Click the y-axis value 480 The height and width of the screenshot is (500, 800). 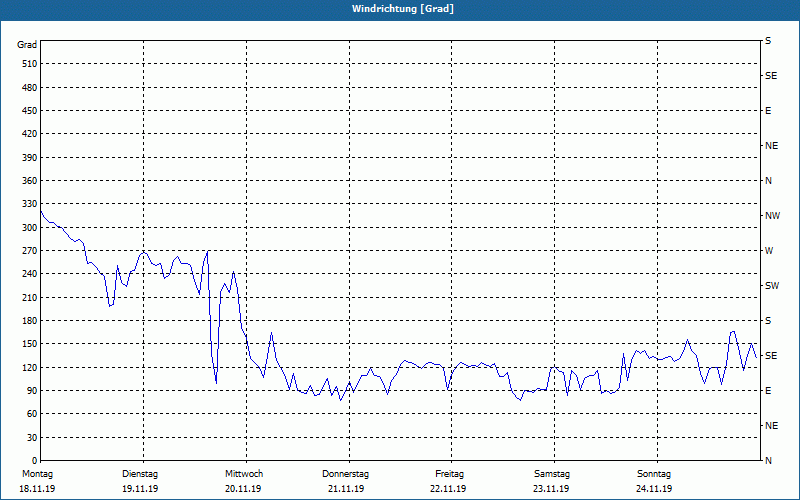(29, 88)
